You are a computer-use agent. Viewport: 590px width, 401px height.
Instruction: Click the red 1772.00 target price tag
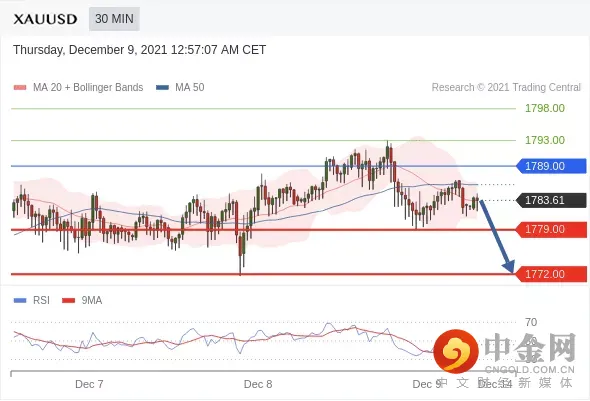pos(551,274)
